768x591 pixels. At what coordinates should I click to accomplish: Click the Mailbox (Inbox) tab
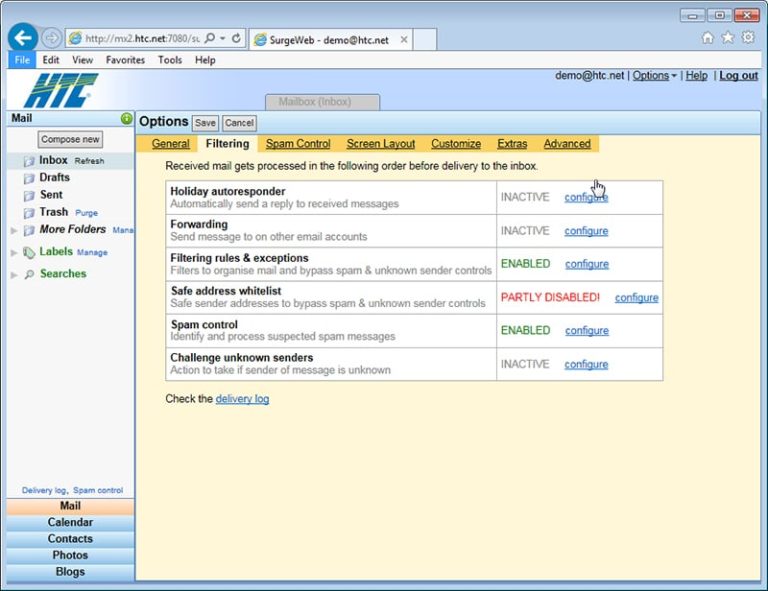pyautogui.click(x=322, y=102)
